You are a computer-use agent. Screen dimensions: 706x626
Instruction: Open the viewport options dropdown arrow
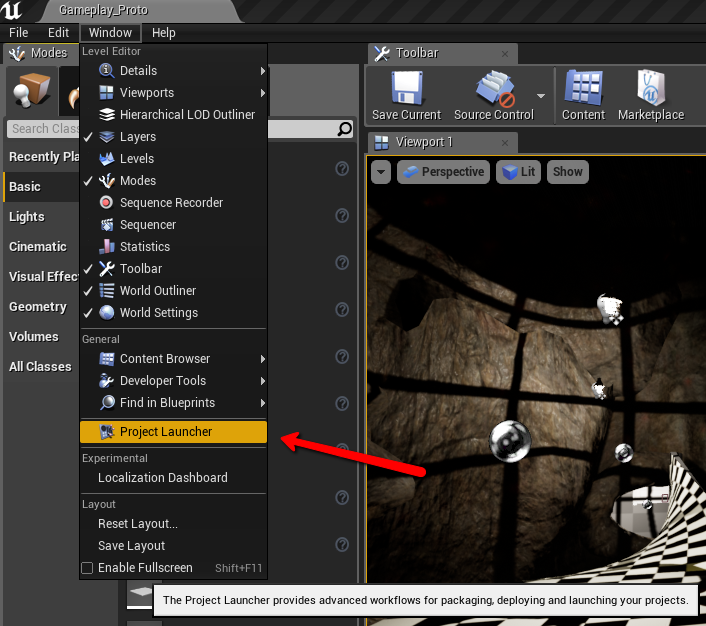tap(381, 172)
